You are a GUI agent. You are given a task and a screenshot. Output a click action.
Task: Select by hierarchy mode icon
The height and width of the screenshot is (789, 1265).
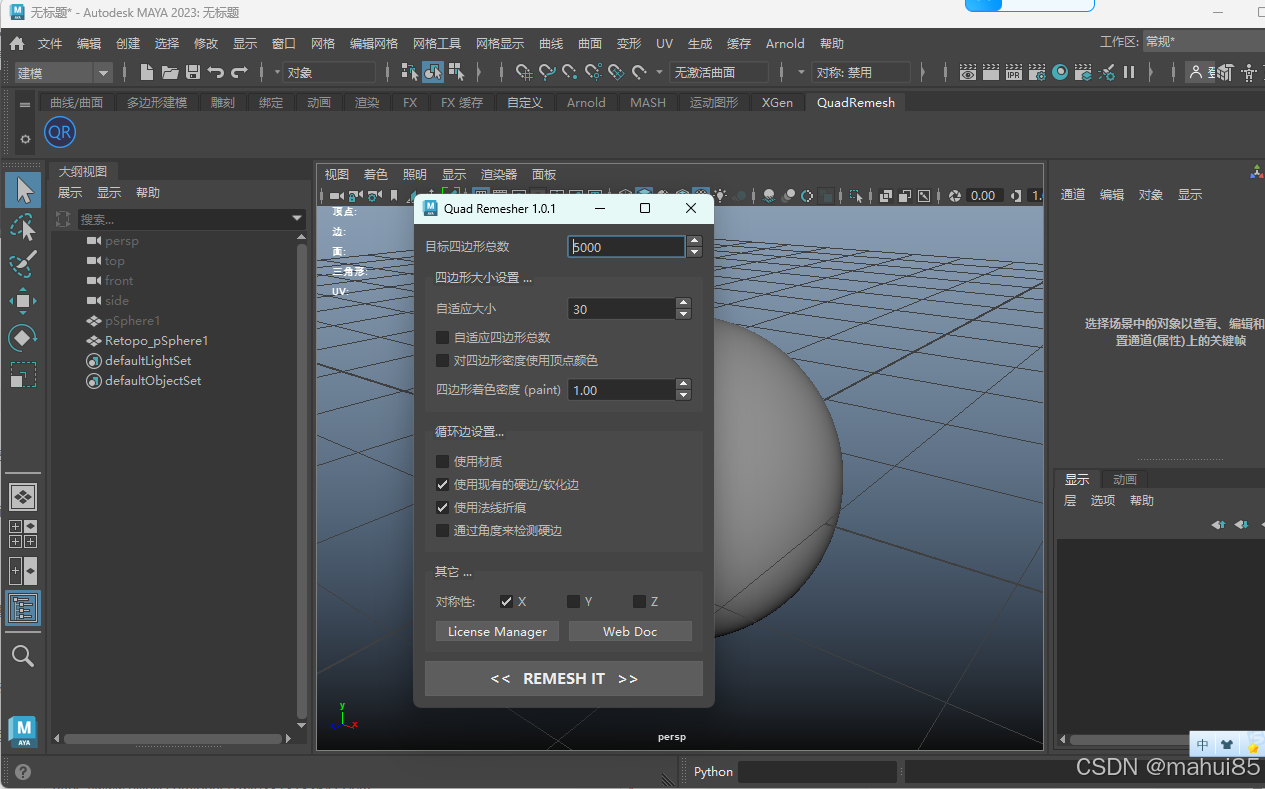pyautogui.click(x=410, y=72)
